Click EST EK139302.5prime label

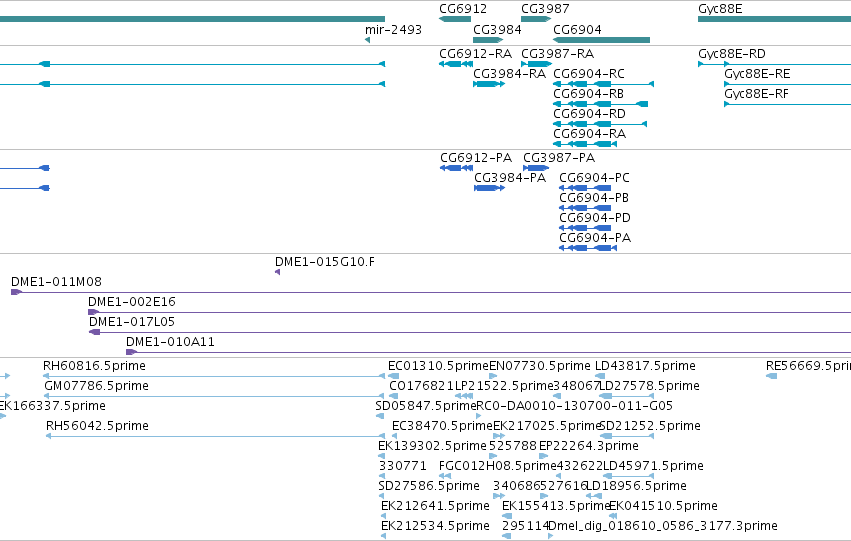433,447
